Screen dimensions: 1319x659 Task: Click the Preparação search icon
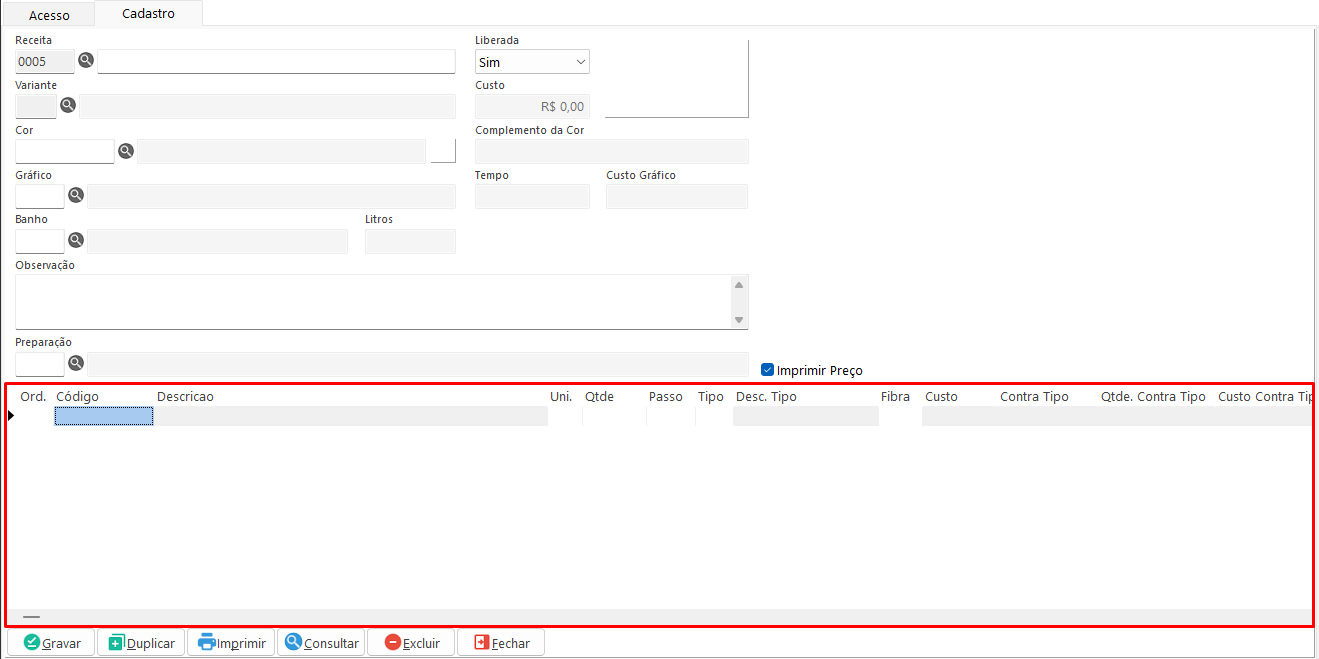coord(76,363)
